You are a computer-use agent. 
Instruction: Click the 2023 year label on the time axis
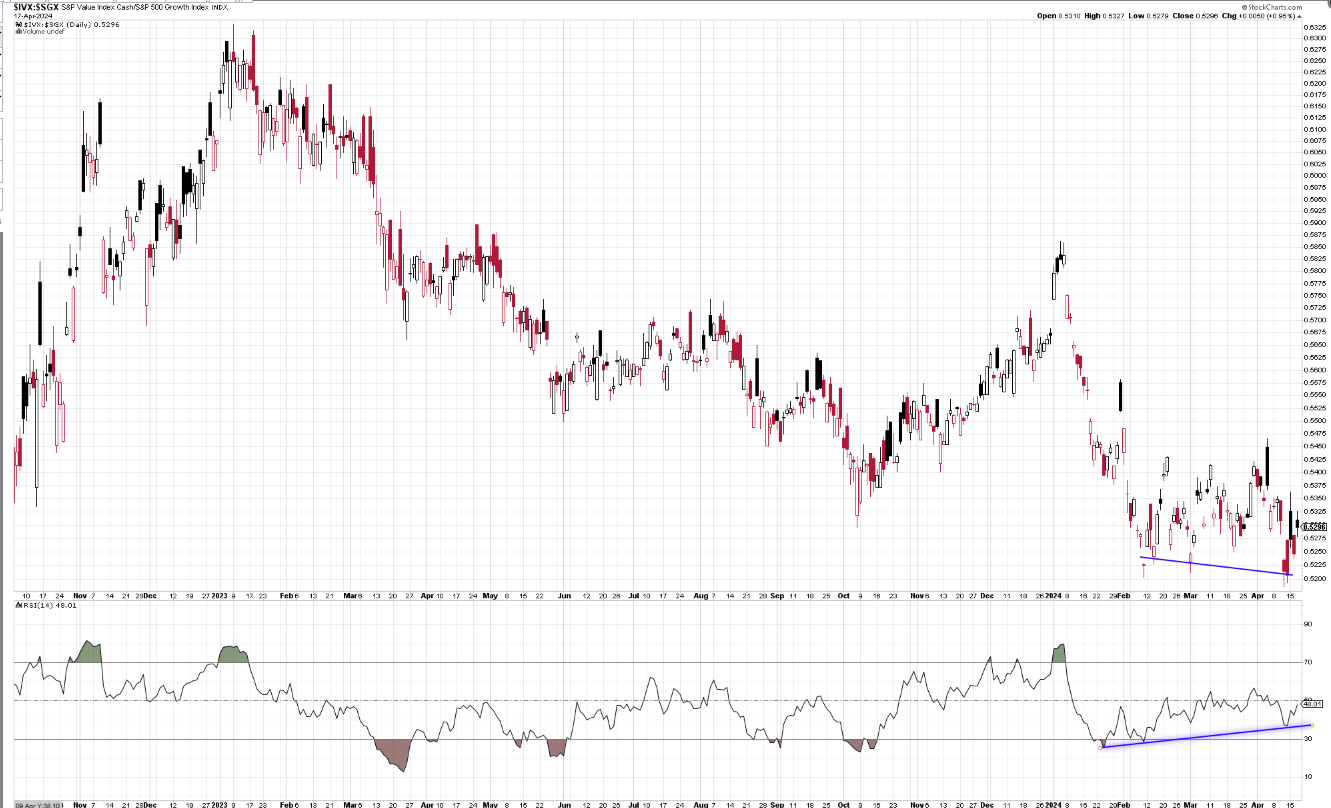pyautogui.click(x=222, y=594)
